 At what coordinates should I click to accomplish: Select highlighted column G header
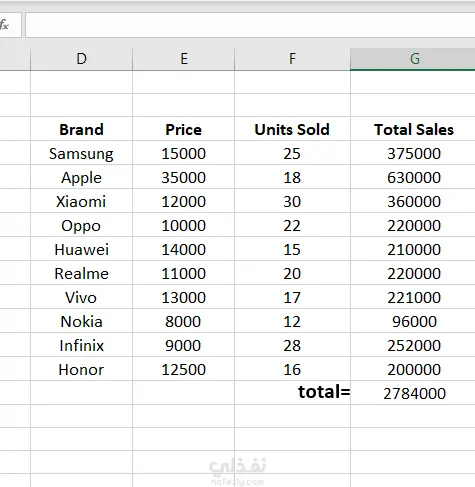[413, 59]
